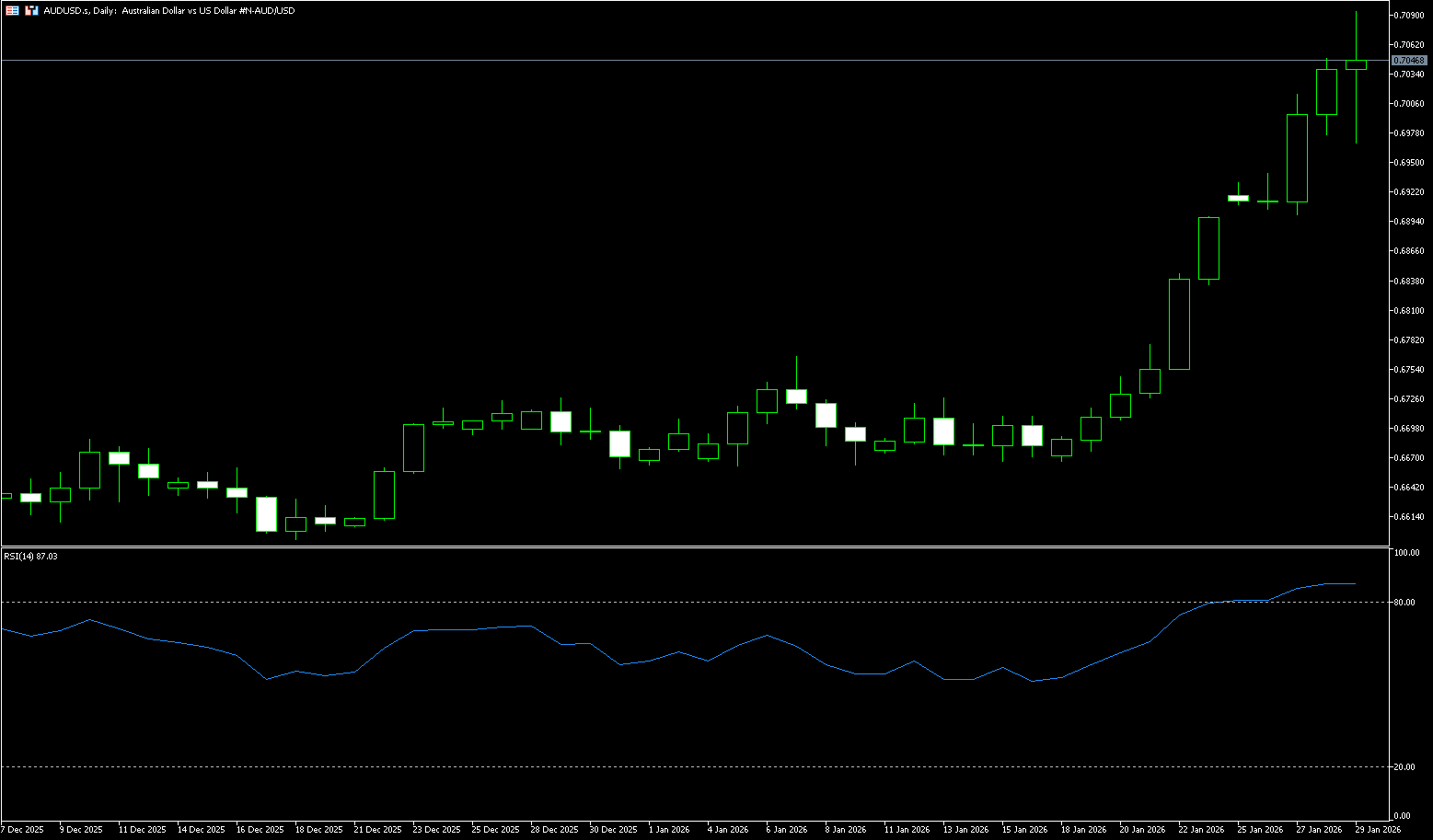Select the RSI 80.00 dotted level line
Viewport: 1433px width, 840px height.
coord(644,602)
